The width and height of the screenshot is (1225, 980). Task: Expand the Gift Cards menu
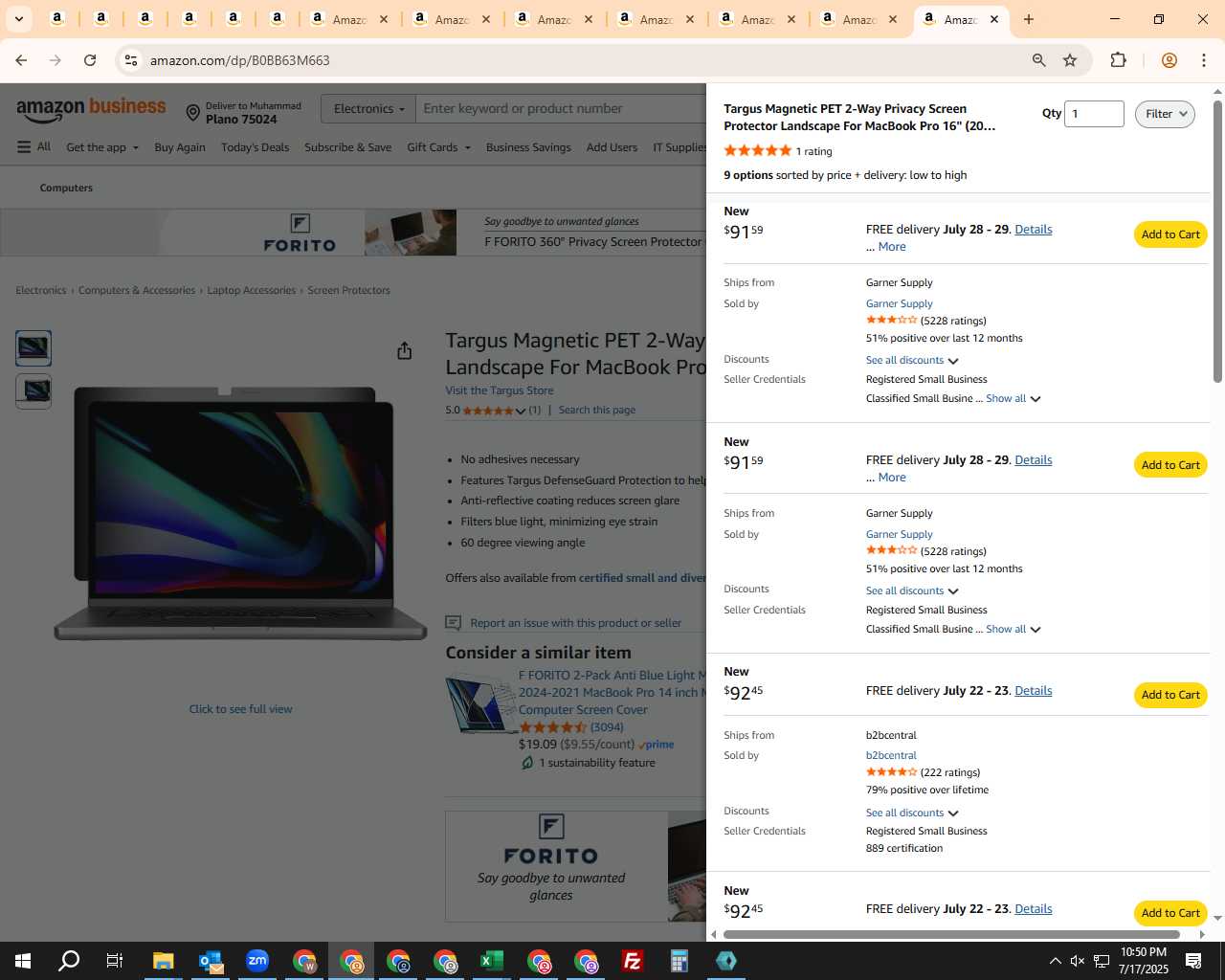pyautogui.click(x=438, y=147)
